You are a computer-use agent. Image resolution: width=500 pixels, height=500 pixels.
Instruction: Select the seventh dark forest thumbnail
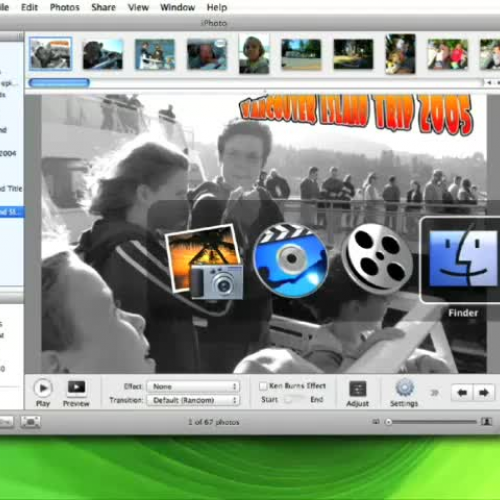(x=353, y=54)
